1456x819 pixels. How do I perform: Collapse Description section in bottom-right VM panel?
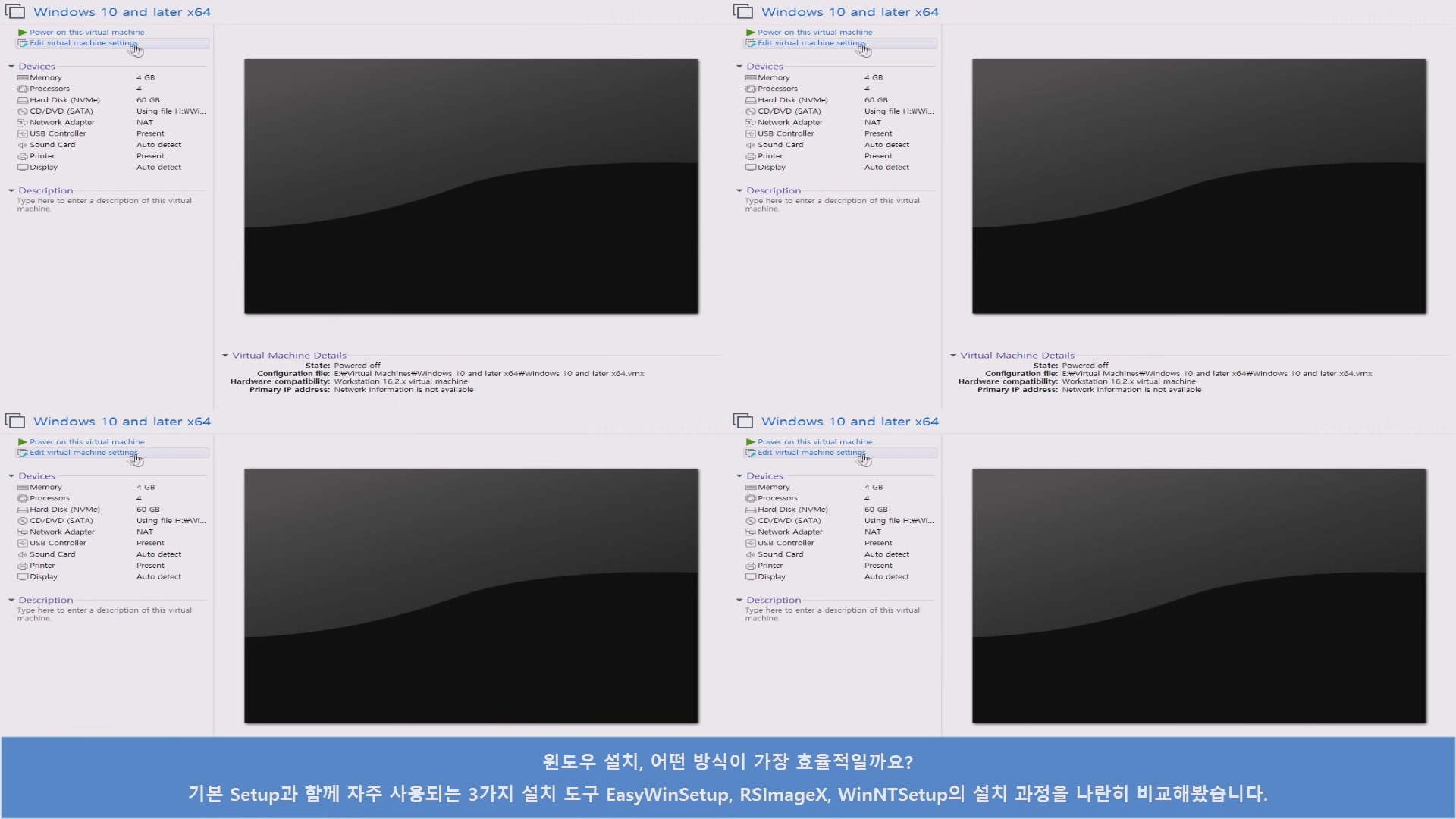(x=739, y=600)
